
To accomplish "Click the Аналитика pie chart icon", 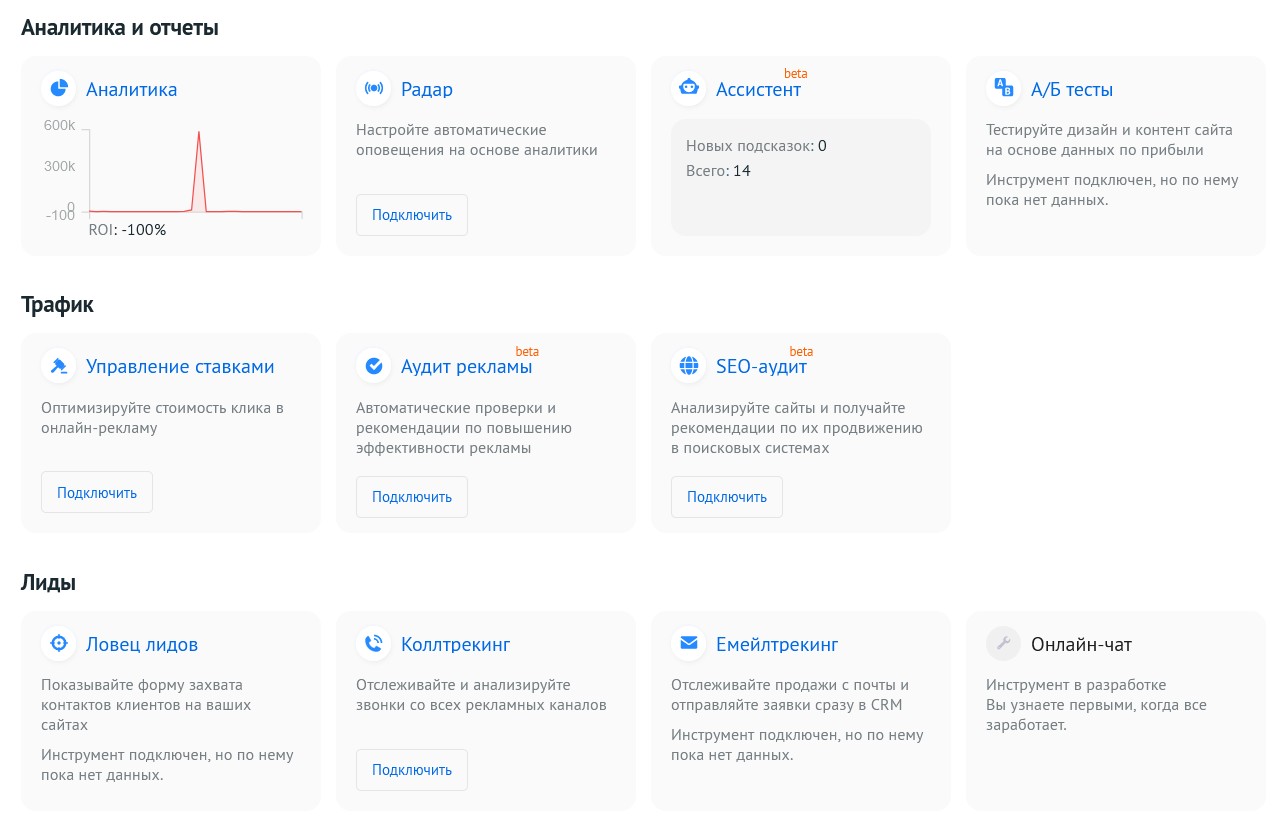I will point(59,89).
